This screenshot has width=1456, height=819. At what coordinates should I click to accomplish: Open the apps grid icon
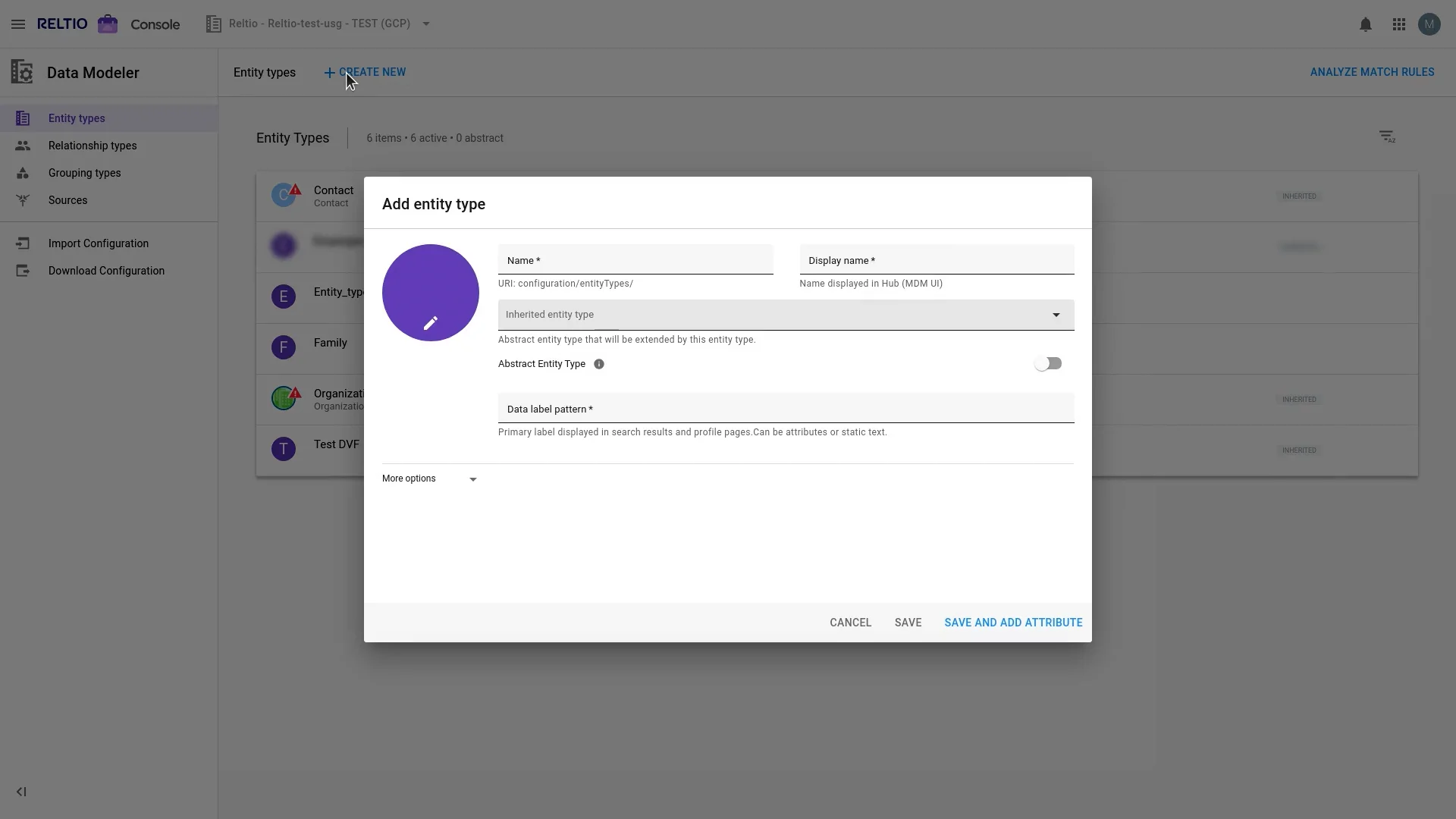[x=1399, y=24]
